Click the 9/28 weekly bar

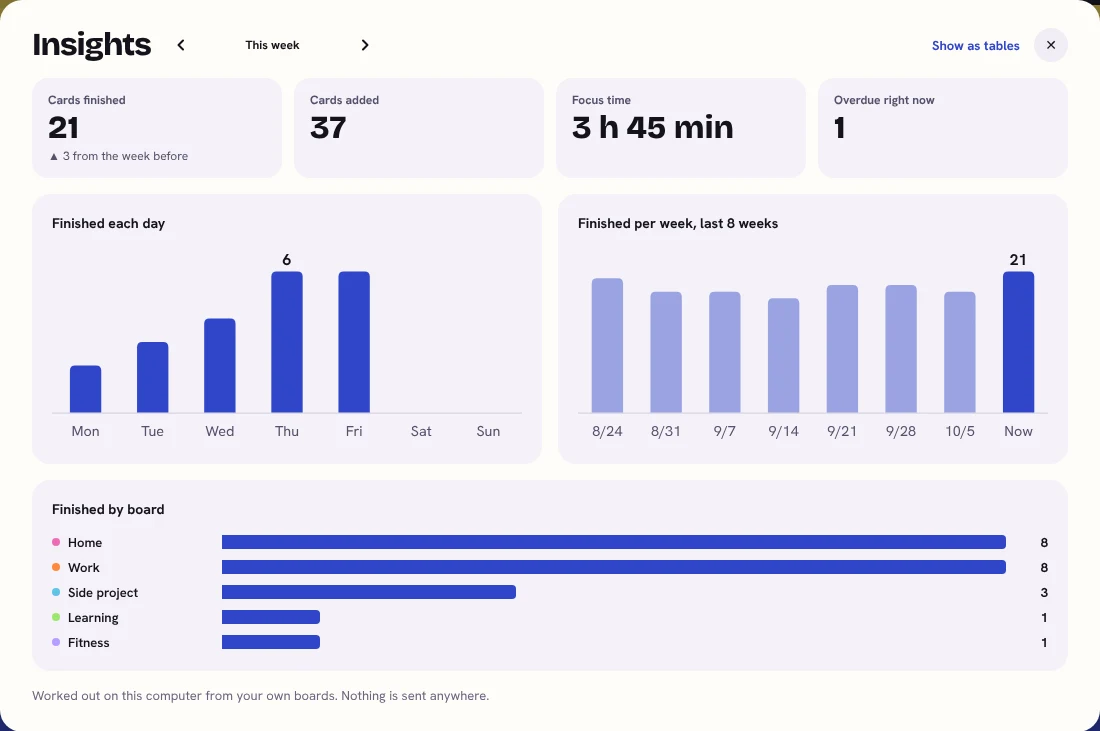pos(901,349)
